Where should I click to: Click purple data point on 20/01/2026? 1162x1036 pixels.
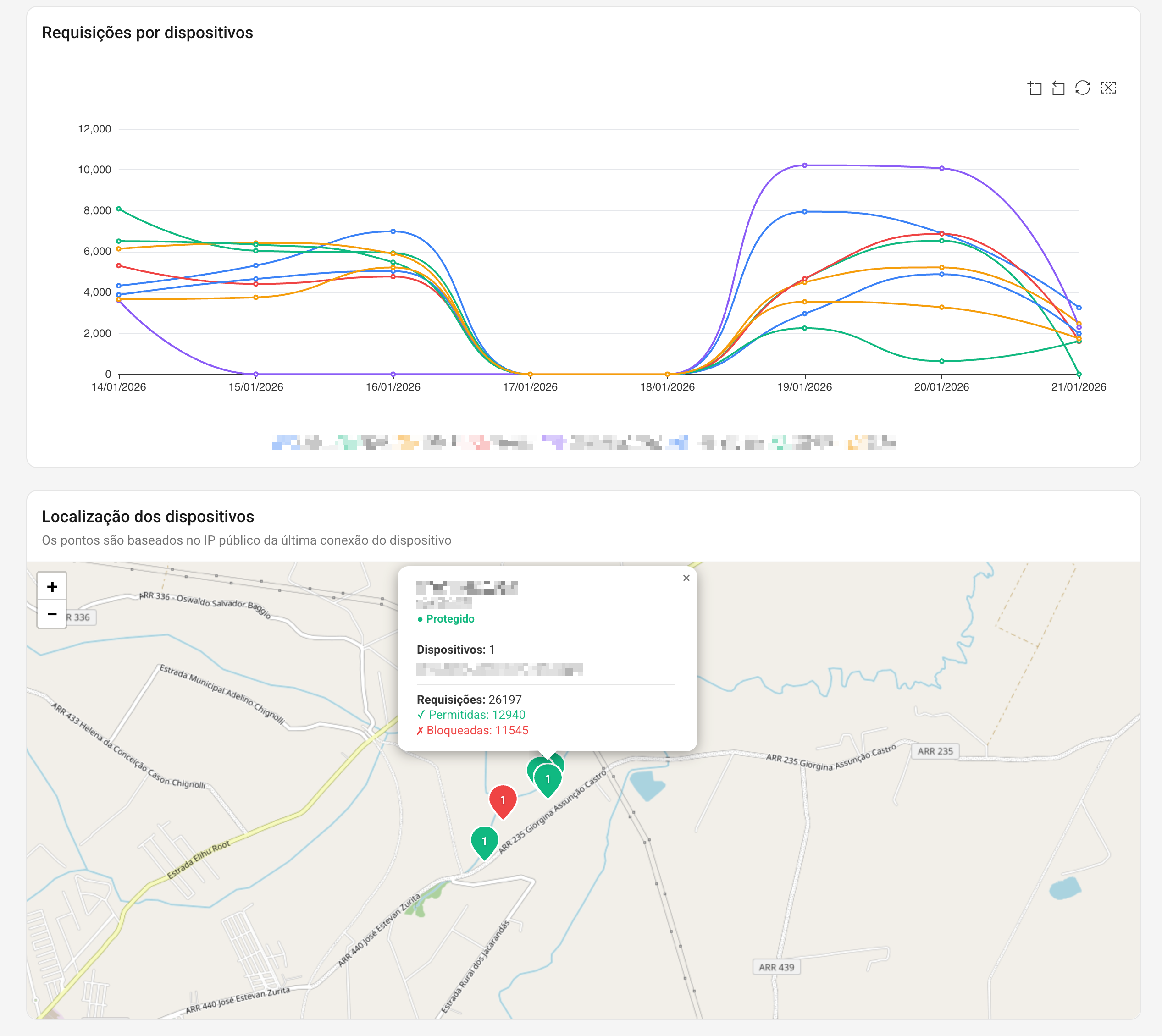[x=942, y=169]
